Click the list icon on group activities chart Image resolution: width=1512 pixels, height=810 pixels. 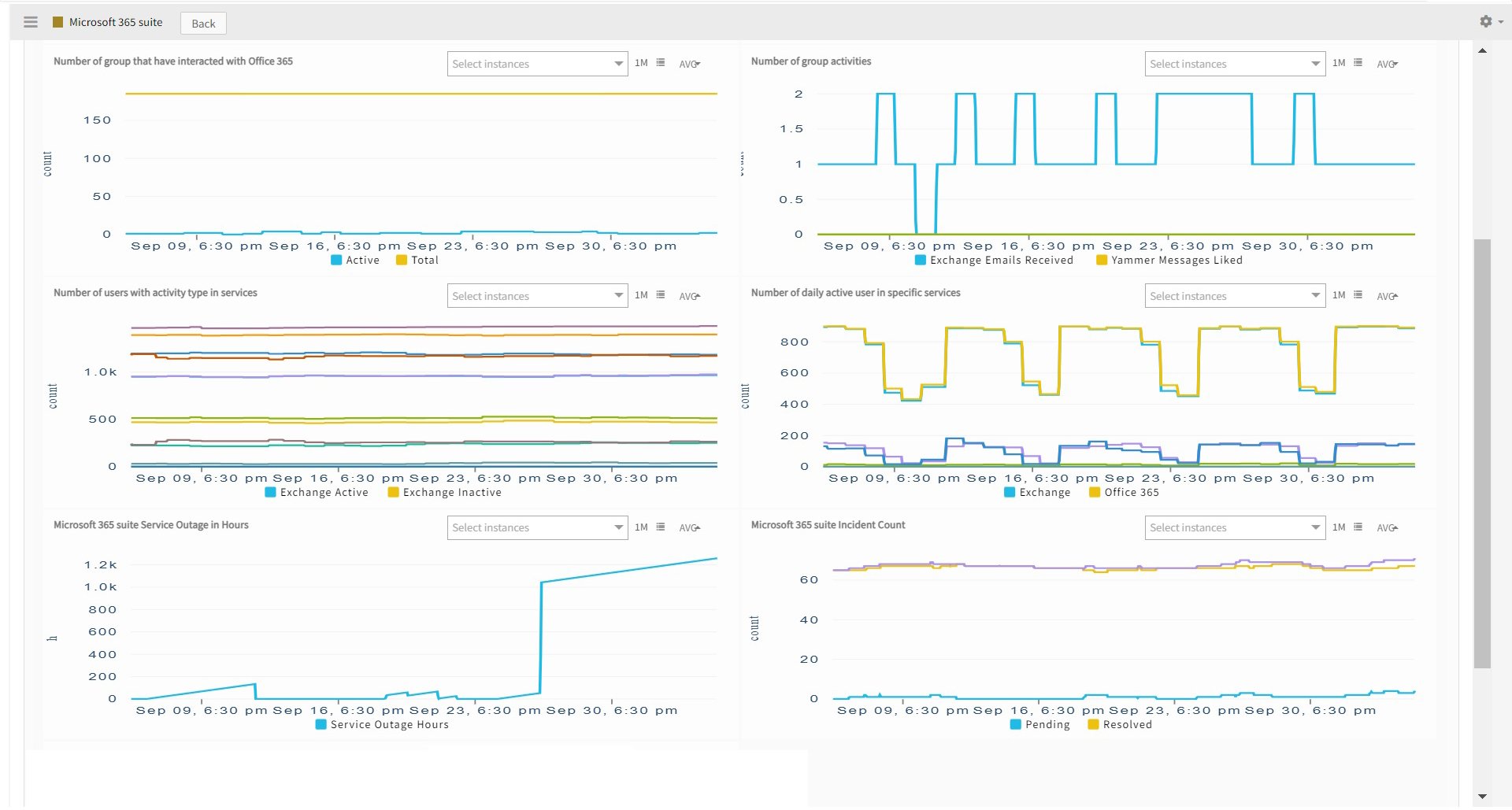(1358, 63)
